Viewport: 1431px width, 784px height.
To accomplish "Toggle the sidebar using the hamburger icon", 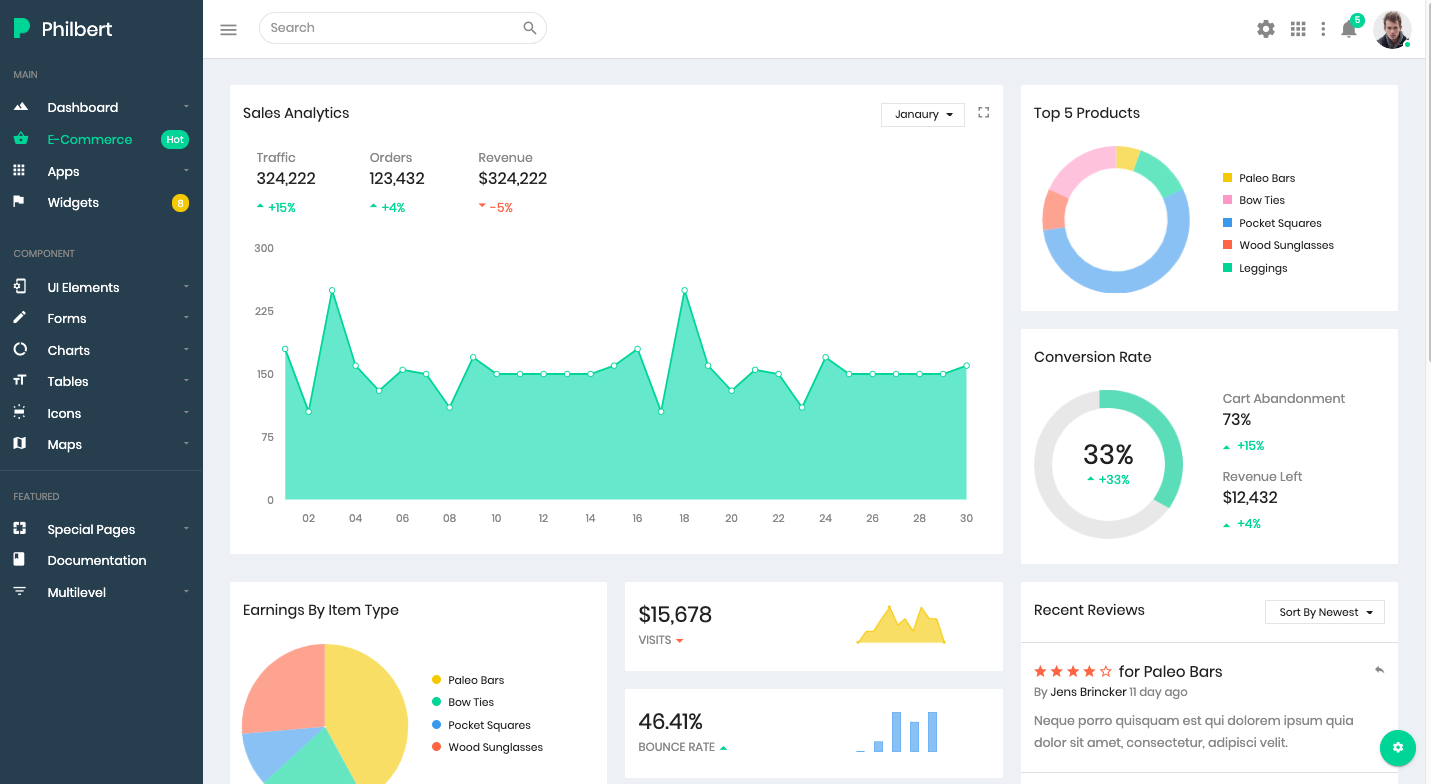I will 228,29.
